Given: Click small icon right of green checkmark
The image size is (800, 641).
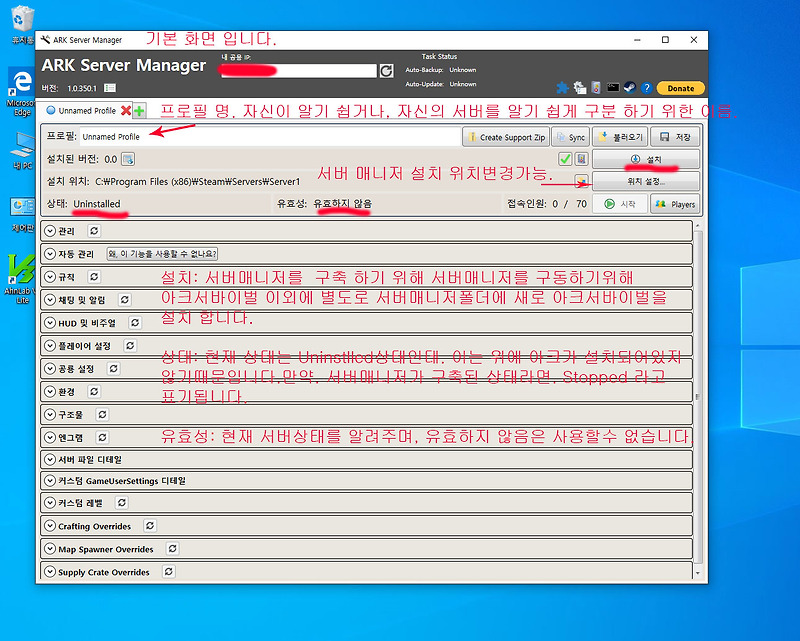Looking at the screenshot, I should point(581,159).
